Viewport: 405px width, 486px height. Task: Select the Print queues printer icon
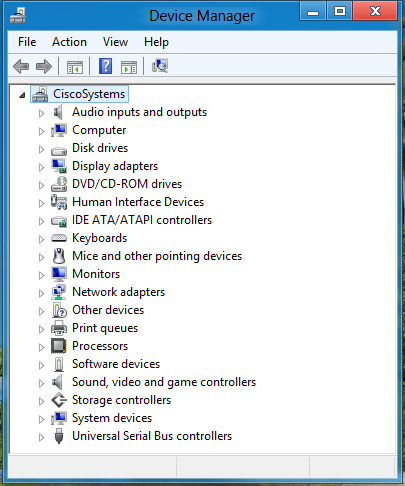[x=59, y=328]
